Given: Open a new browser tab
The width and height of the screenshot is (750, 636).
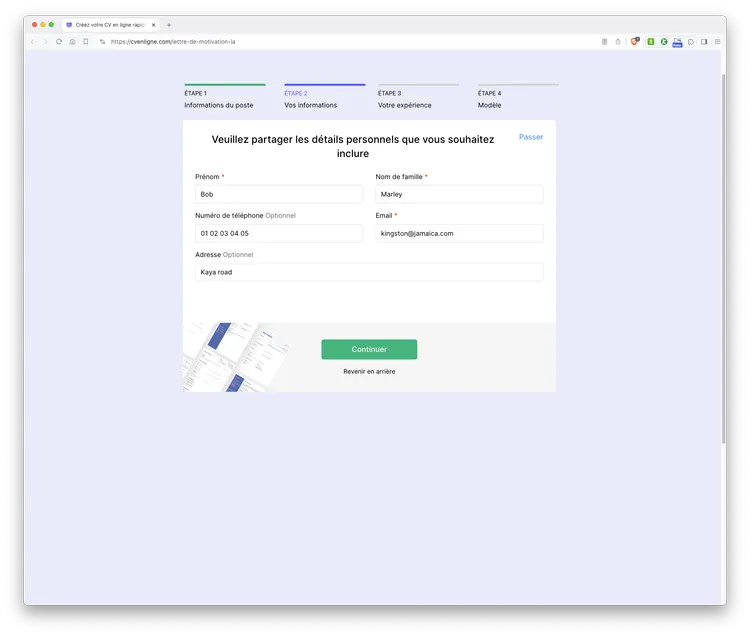Looking at the screenshot, I should [169, 25].
